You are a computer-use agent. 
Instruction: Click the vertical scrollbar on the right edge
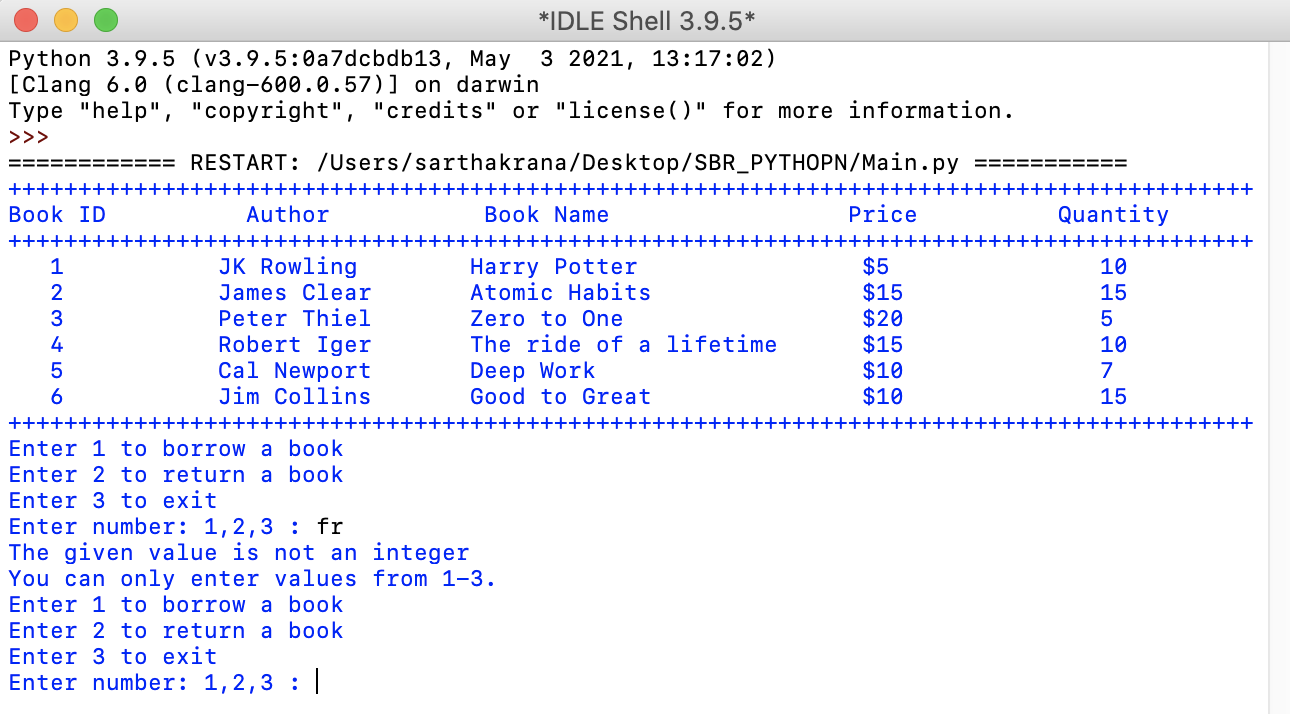pos(1279,377)
